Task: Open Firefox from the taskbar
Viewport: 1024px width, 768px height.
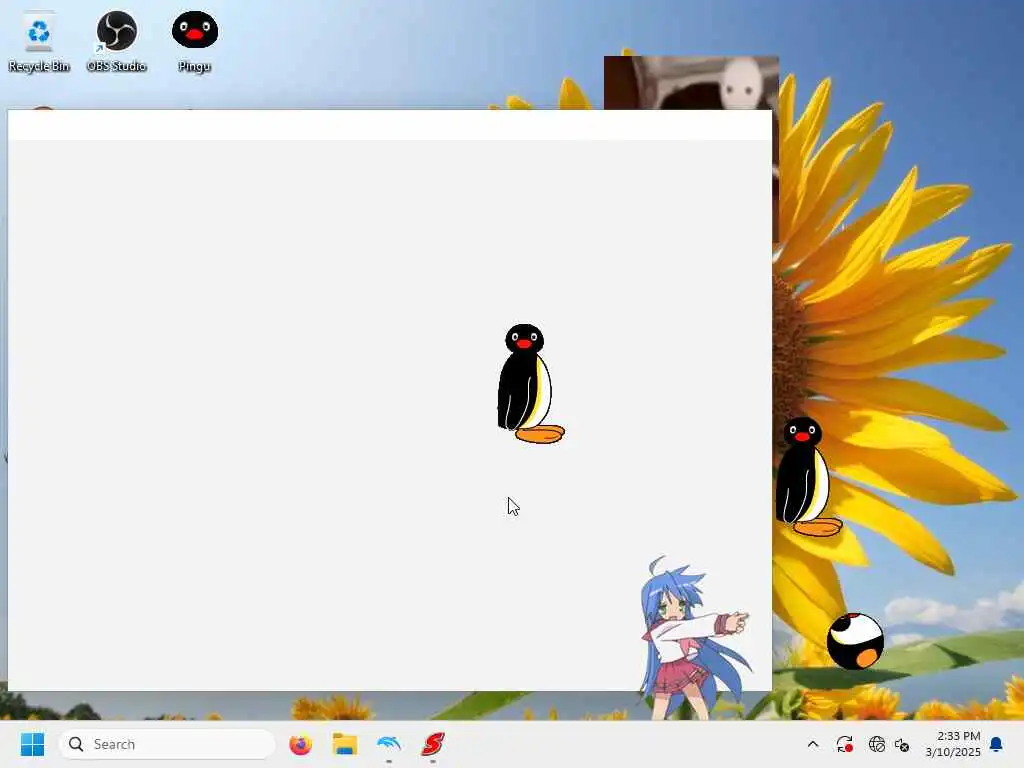Action: 300,744
